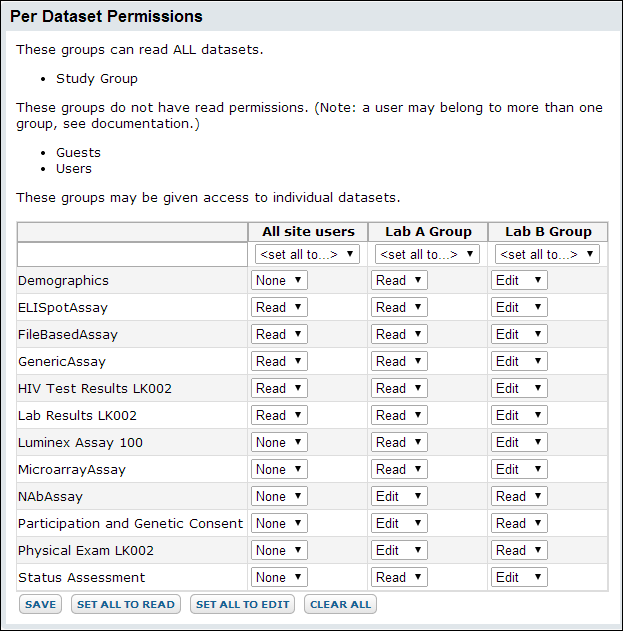Click the Clear All button

340,604
